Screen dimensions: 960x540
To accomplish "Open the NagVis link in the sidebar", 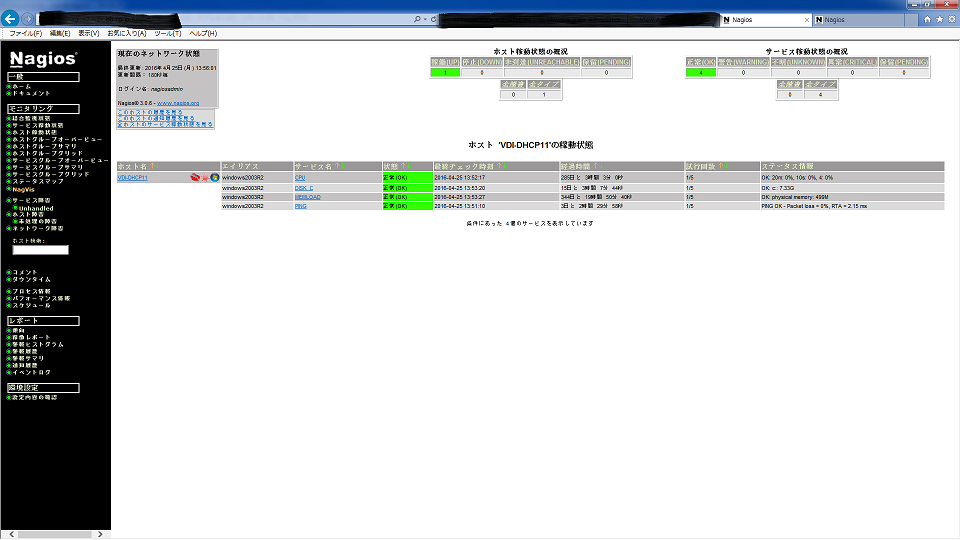I will coord(24,189).
